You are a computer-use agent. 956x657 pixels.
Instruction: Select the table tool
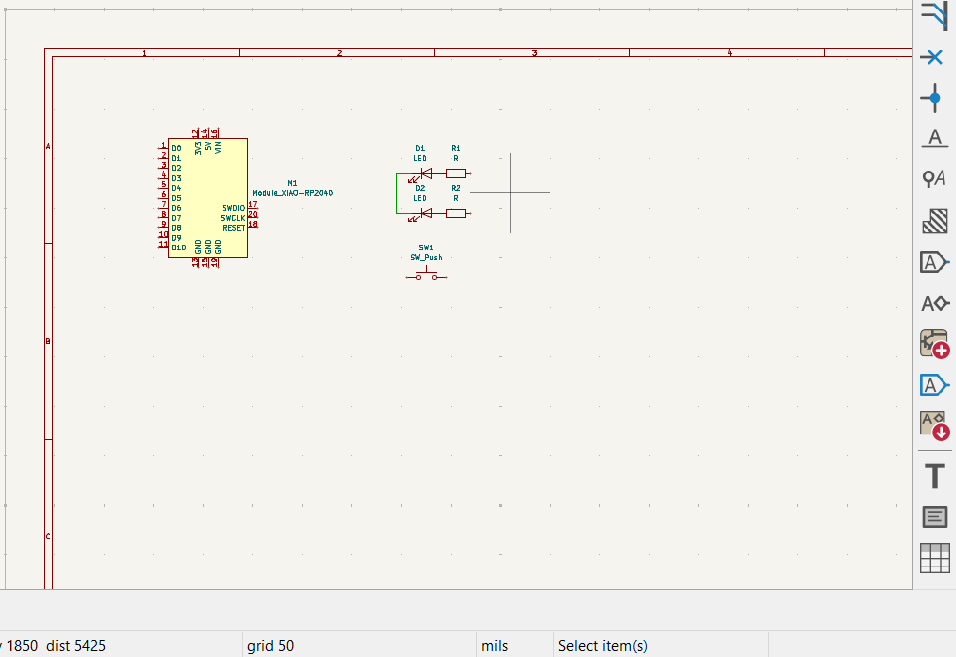pyautogui.click(x=934, y=558)
